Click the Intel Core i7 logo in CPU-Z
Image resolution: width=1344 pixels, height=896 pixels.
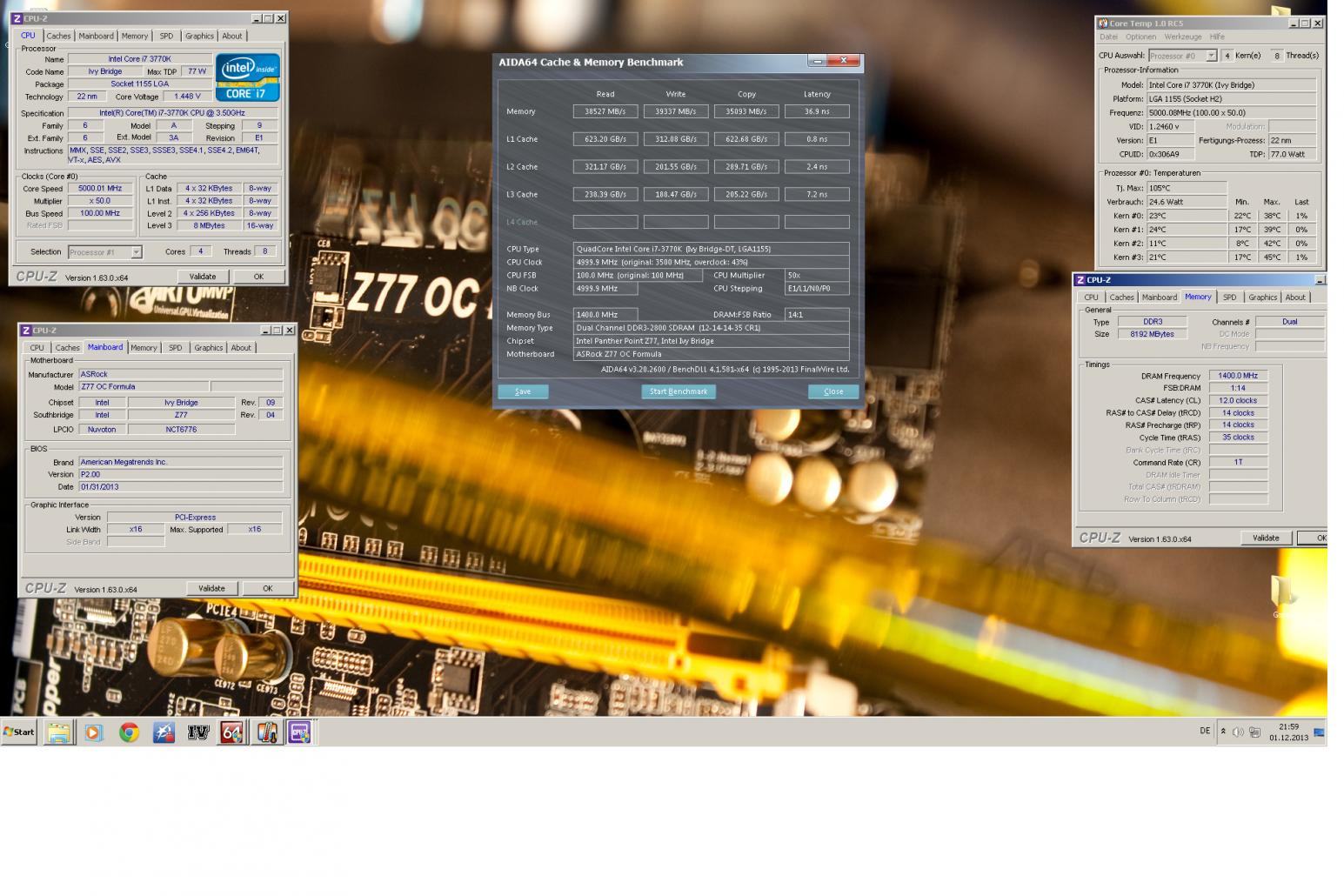click(248, 77)
